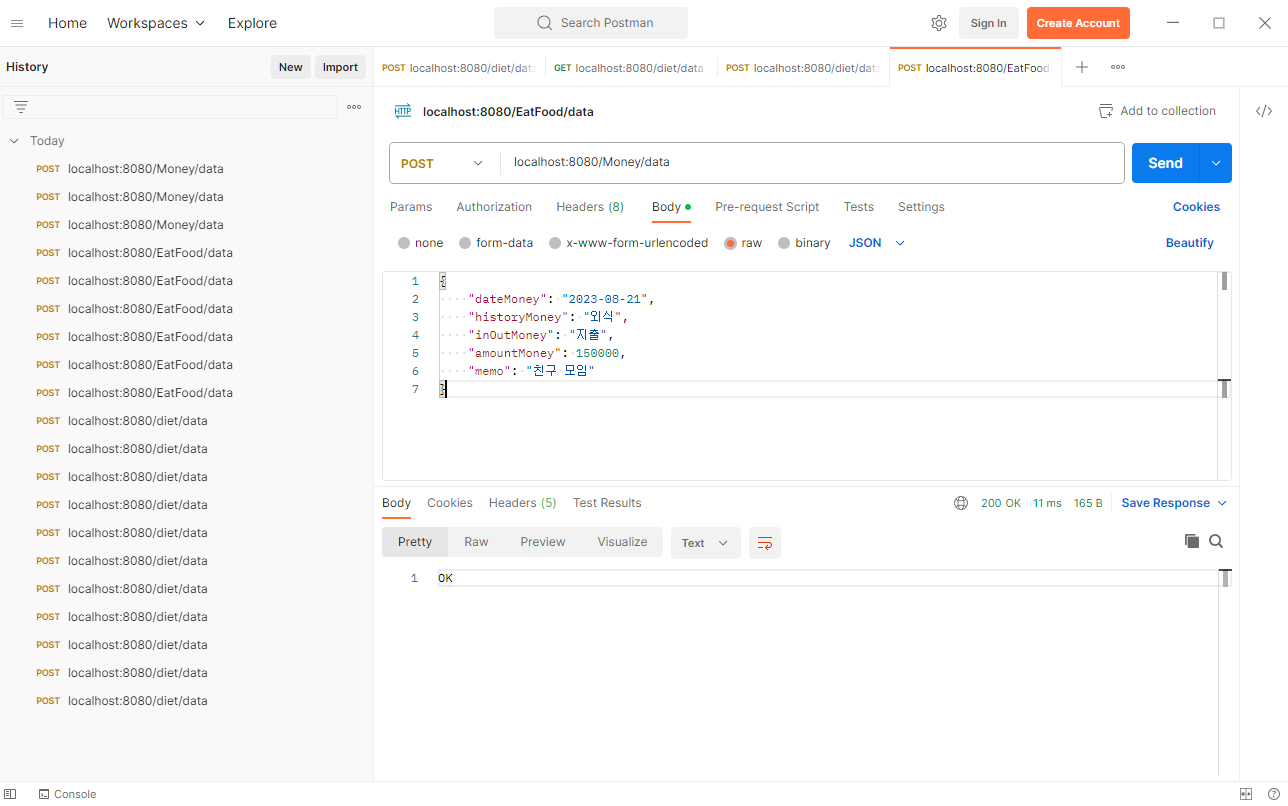Click the Import button

pos(340,67)
